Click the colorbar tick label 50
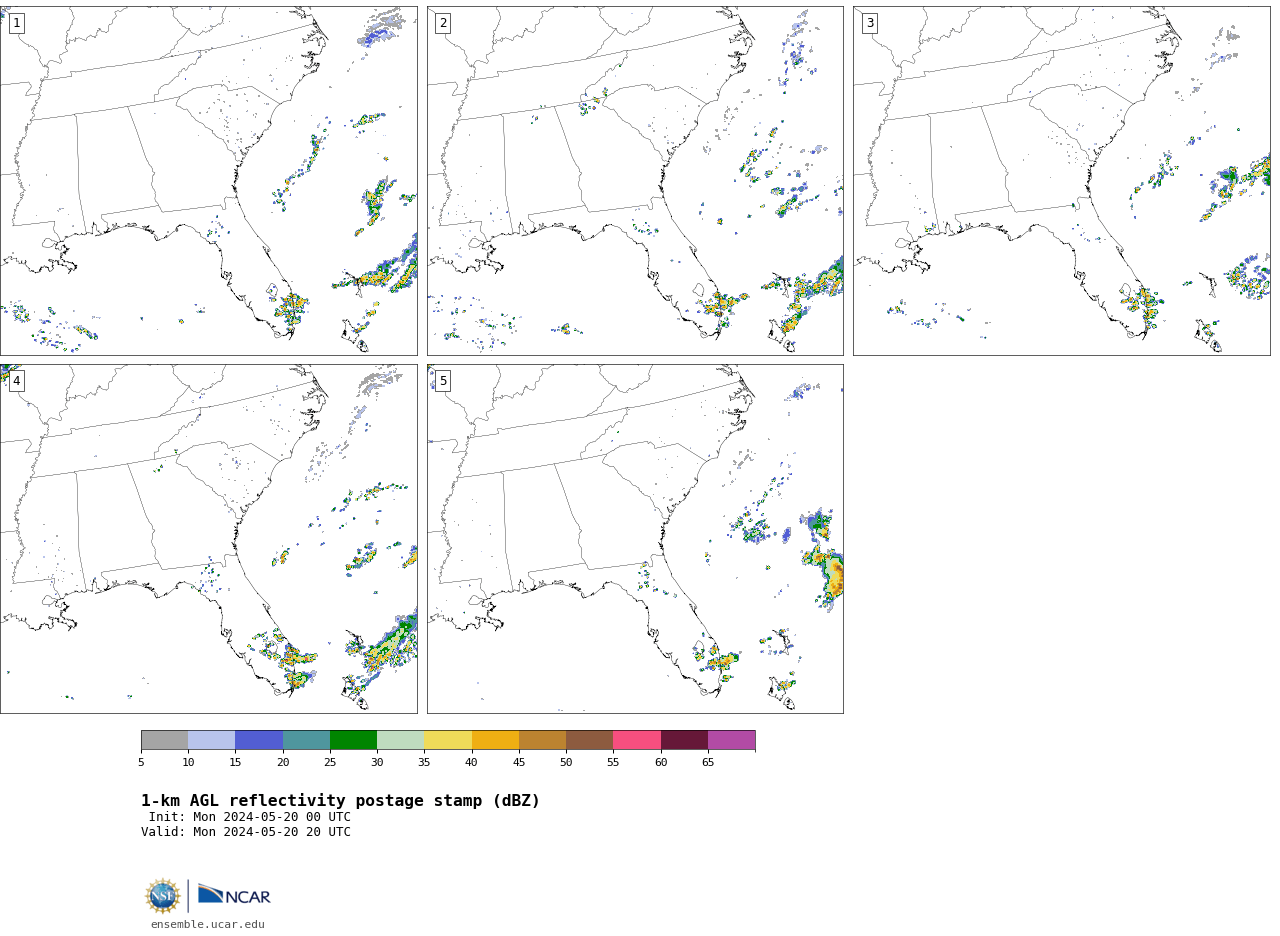 566,763
